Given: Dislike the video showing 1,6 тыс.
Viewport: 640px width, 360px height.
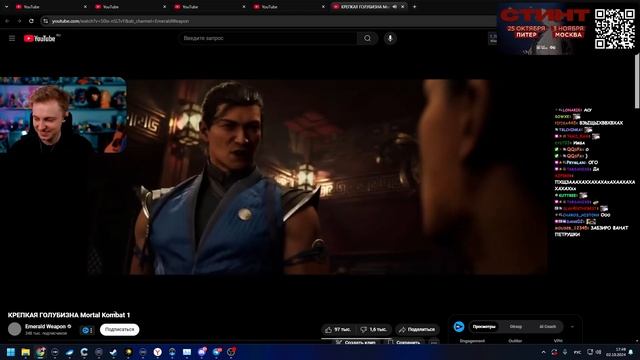Looking at the screenshot, I should tap(374, 329).
